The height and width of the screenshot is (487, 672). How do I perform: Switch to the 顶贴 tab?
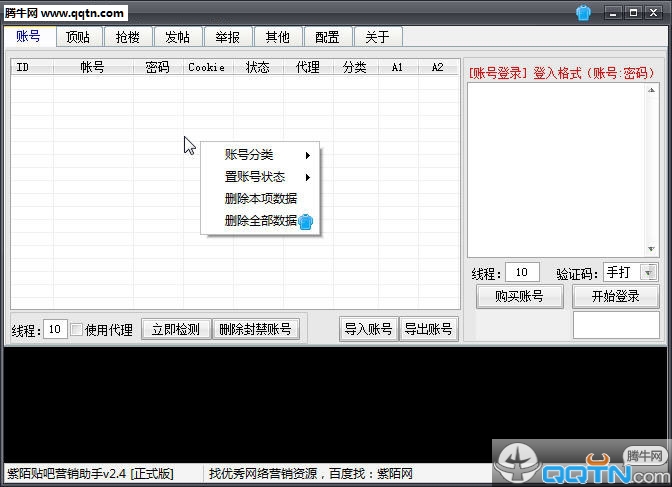[78, 37]
